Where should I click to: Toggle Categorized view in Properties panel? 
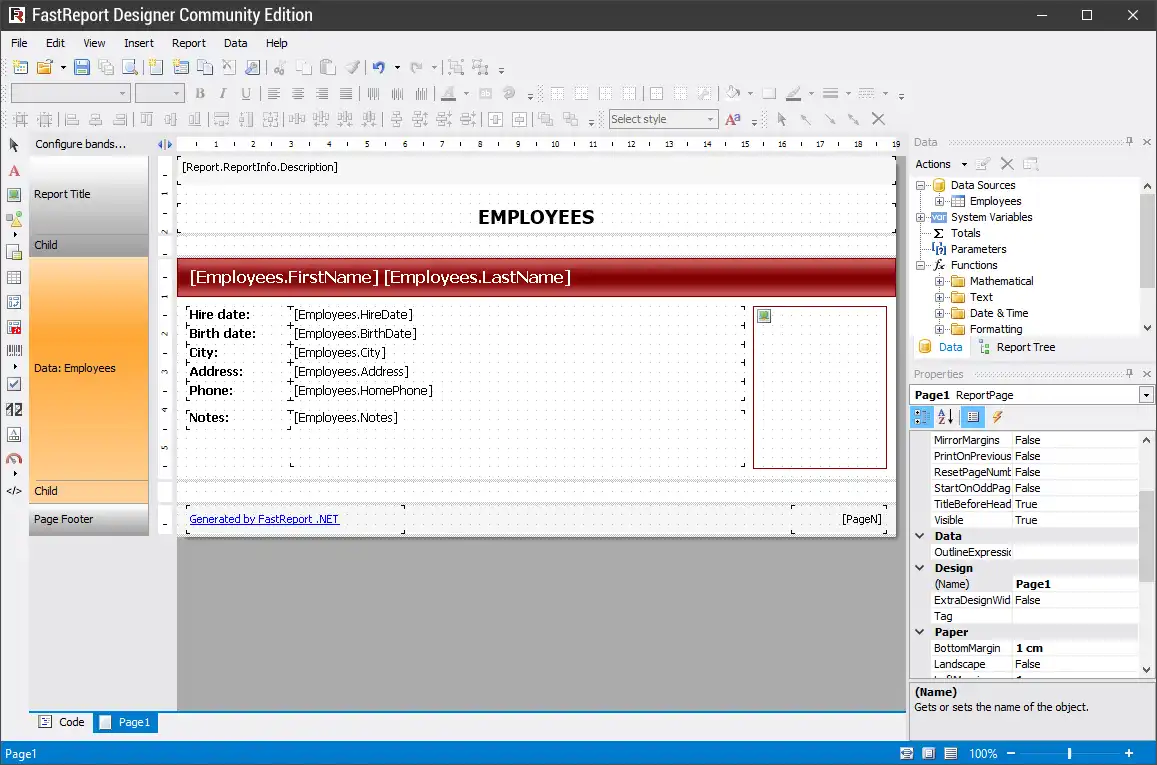pos(922,417)
